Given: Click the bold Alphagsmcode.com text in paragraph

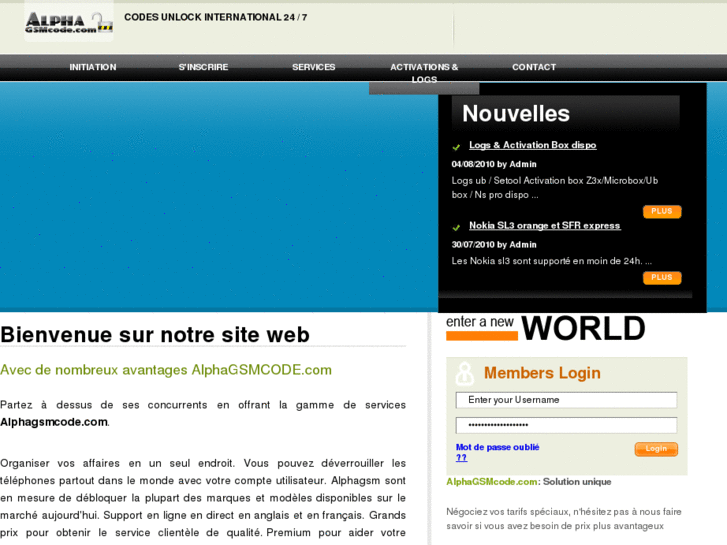Looking at the screenshot, I should [x=54, y=422].
